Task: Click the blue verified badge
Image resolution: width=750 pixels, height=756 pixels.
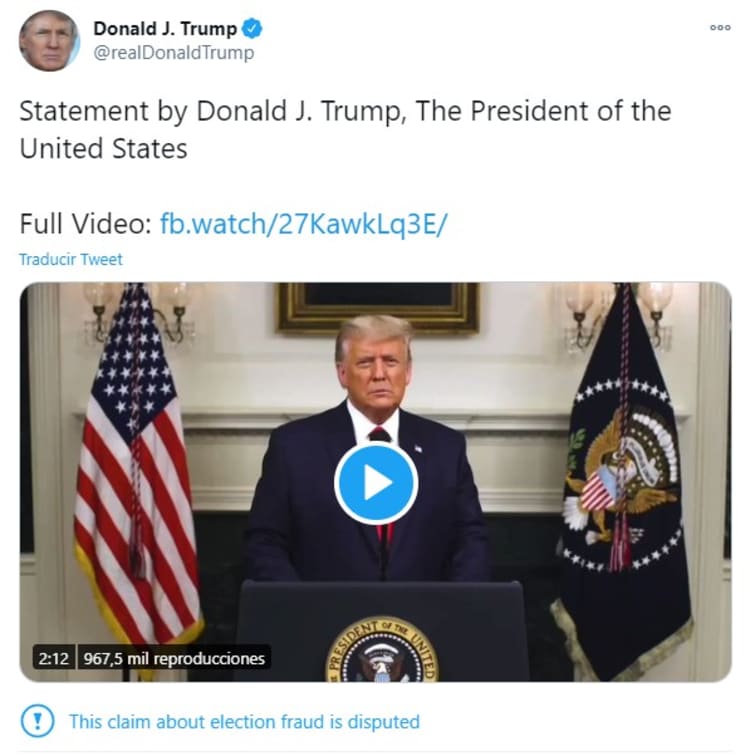Action: 252,28
